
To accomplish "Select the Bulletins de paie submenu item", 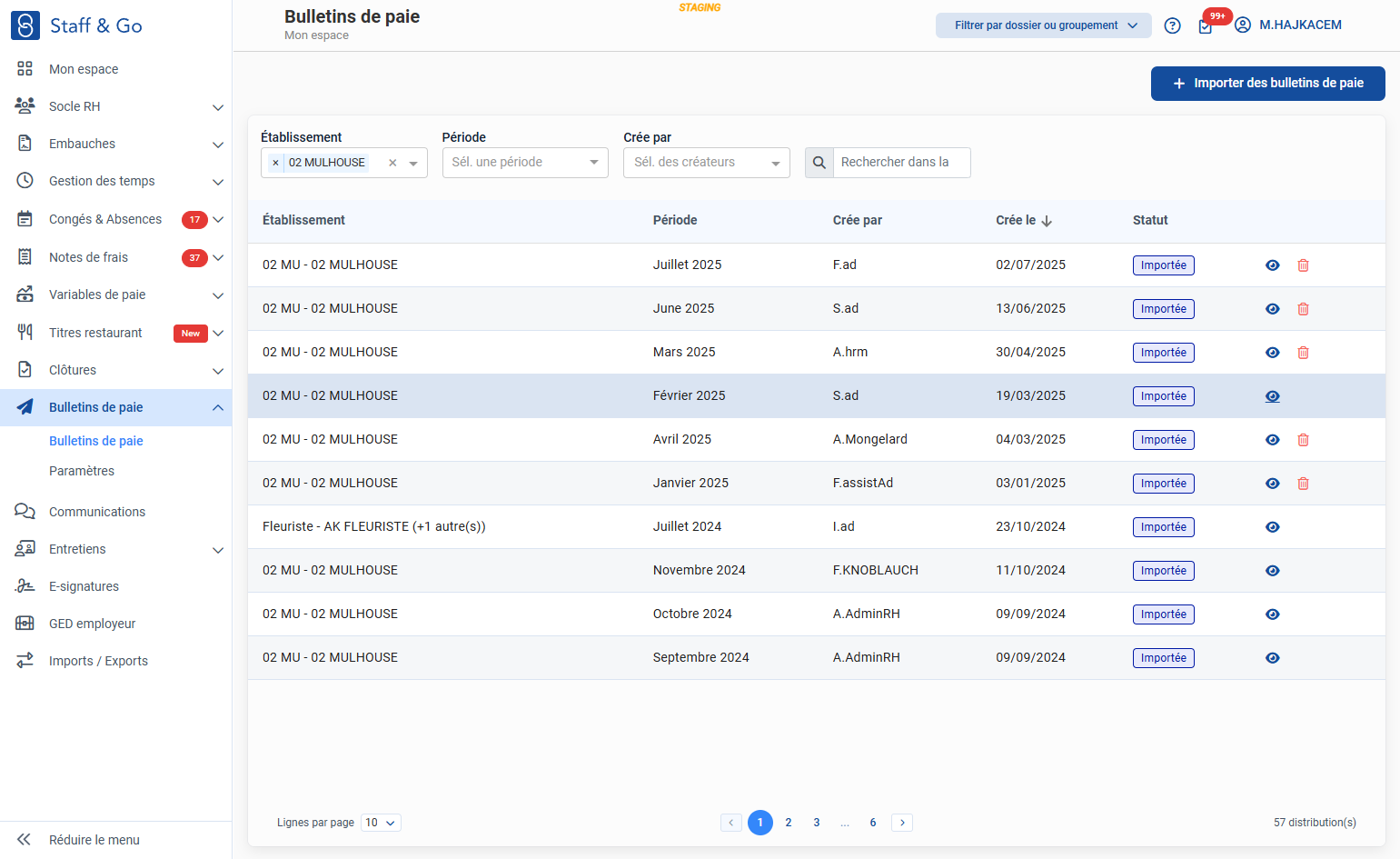I will (96, 441).
